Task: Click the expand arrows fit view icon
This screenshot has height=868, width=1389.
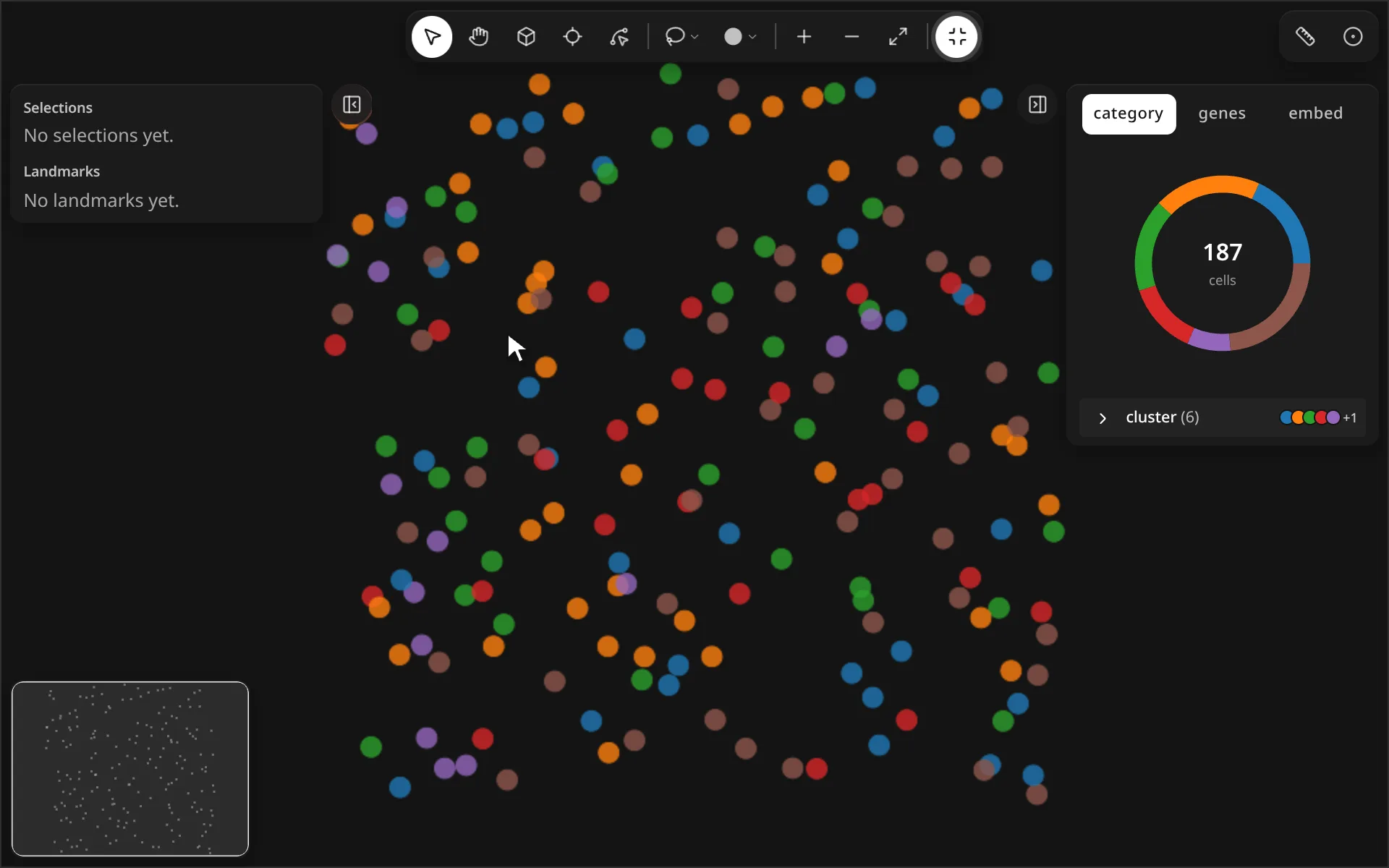Action: pos(898,37)
